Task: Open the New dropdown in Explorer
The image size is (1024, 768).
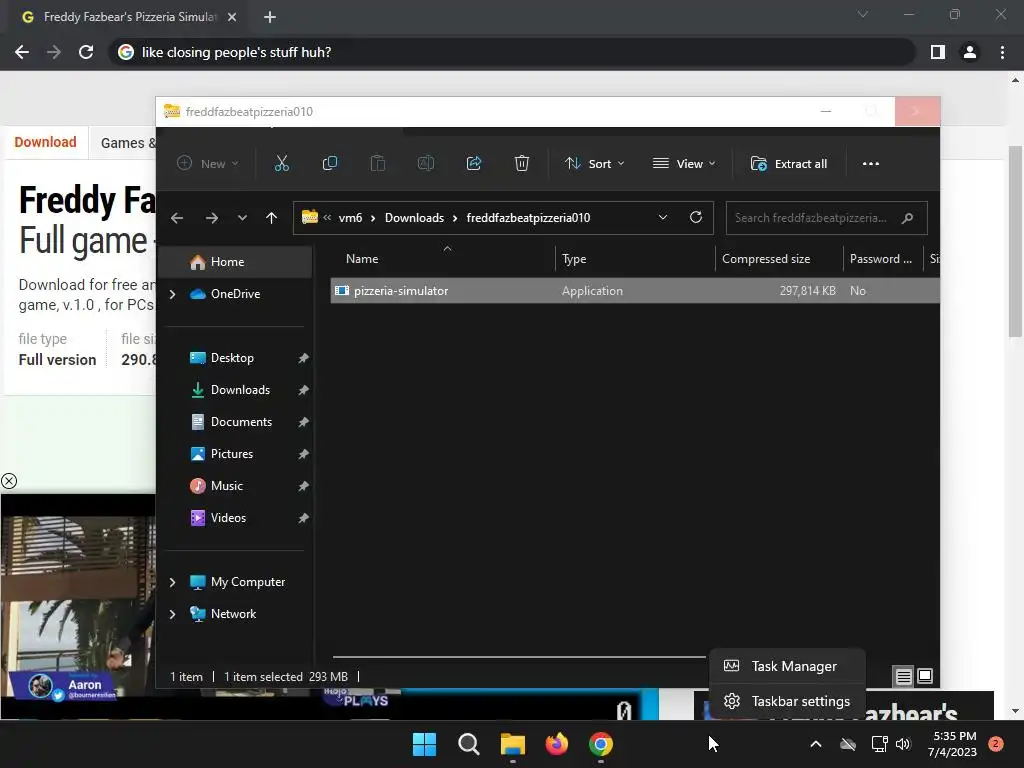Action: (x=207, y=163)
